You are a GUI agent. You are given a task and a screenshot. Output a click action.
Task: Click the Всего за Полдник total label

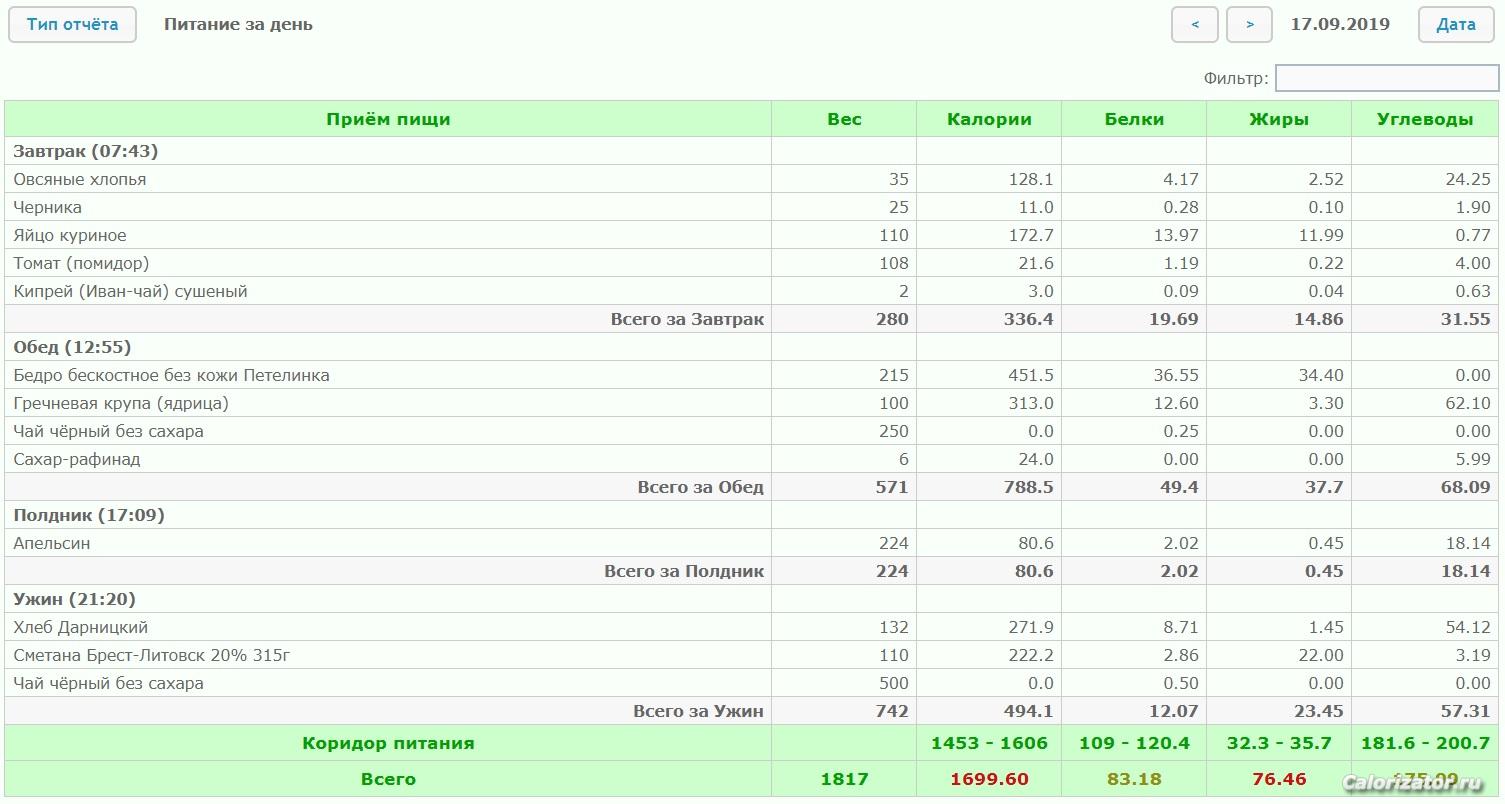684,571
